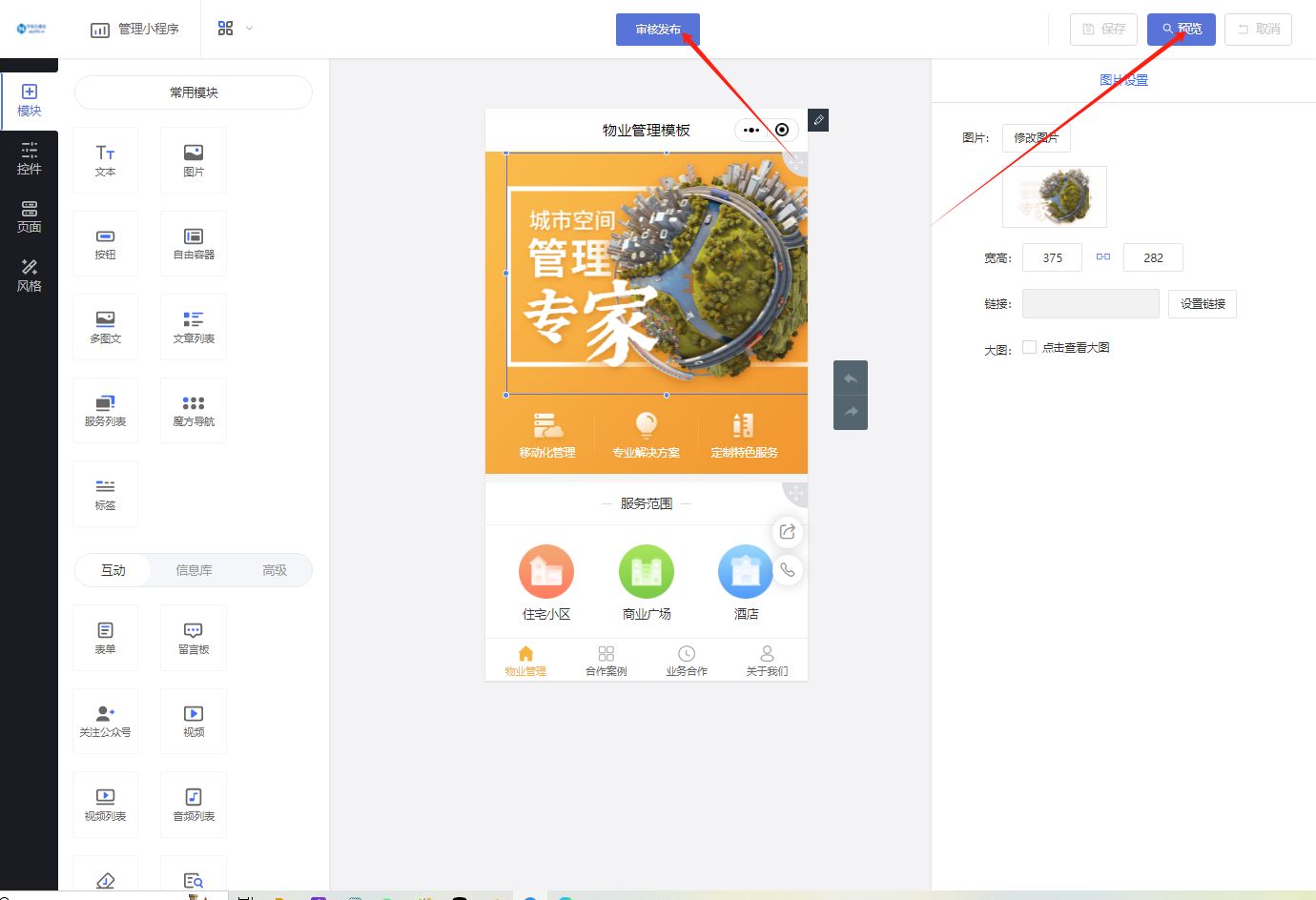The image size is (1316, 900).
Task: Click the redo arrow beside canvas
Action: click(851, 412)
